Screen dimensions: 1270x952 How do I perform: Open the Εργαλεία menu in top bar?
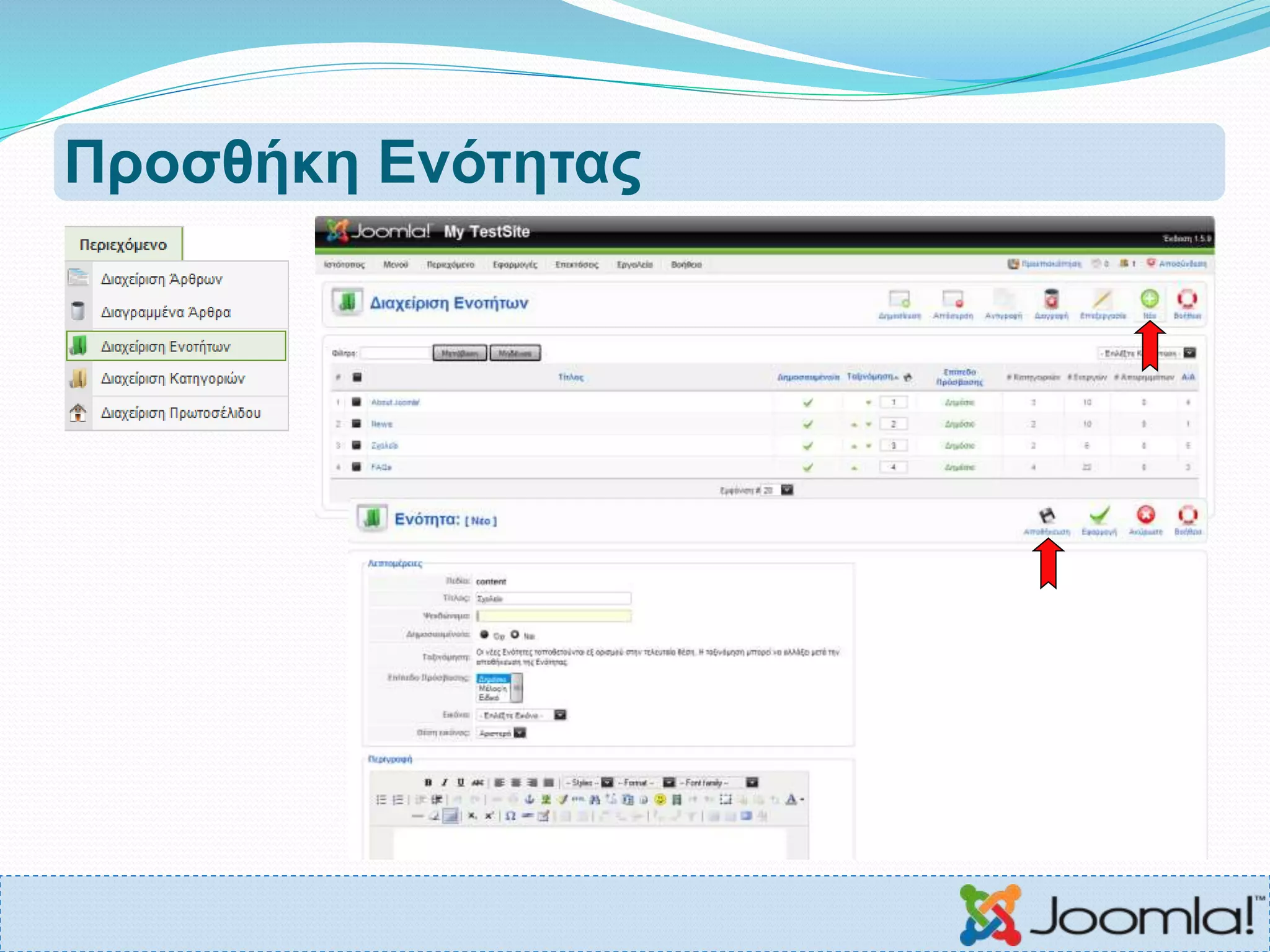[x=634, y=265]
